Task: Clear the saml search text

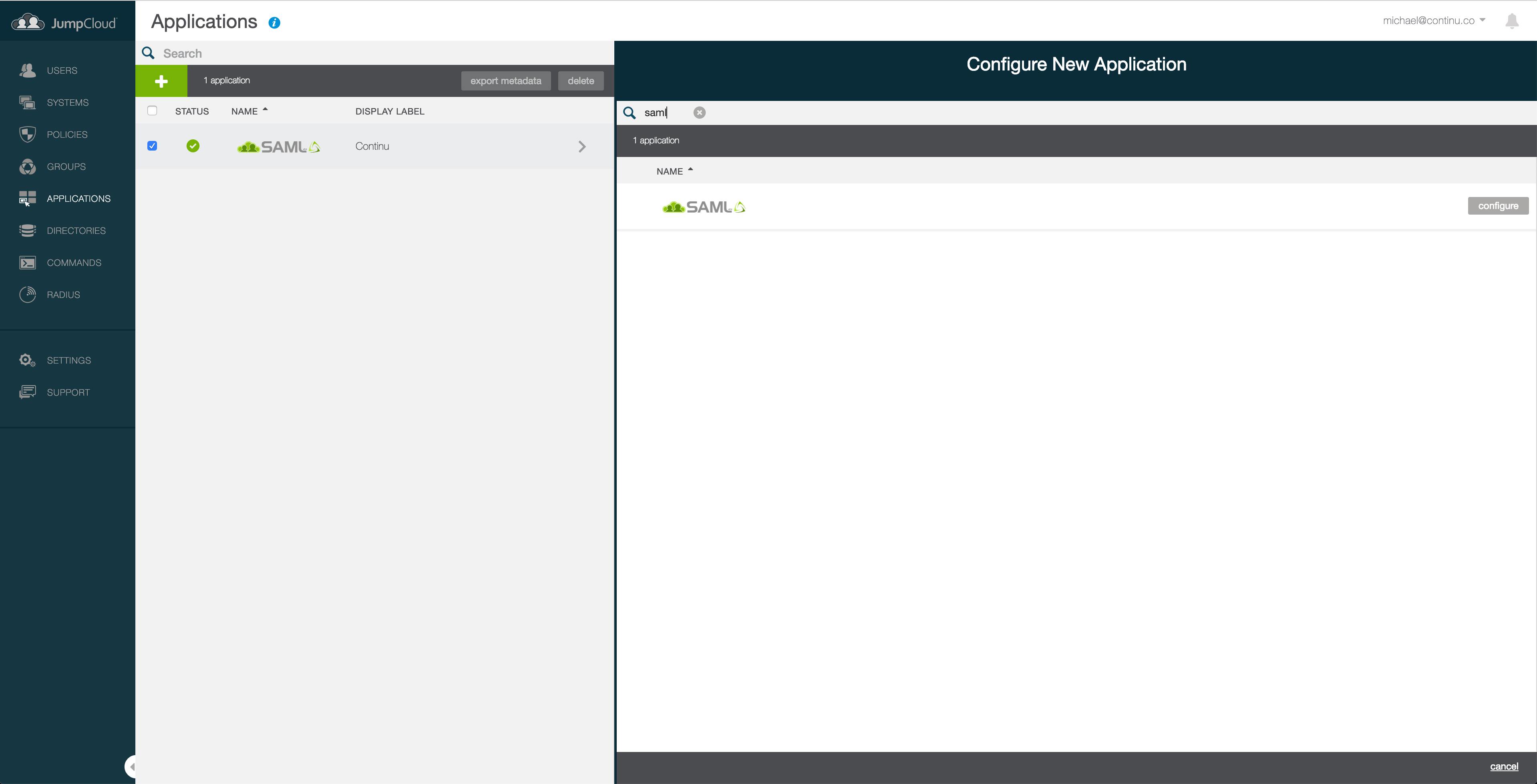Action: (699, 112)
